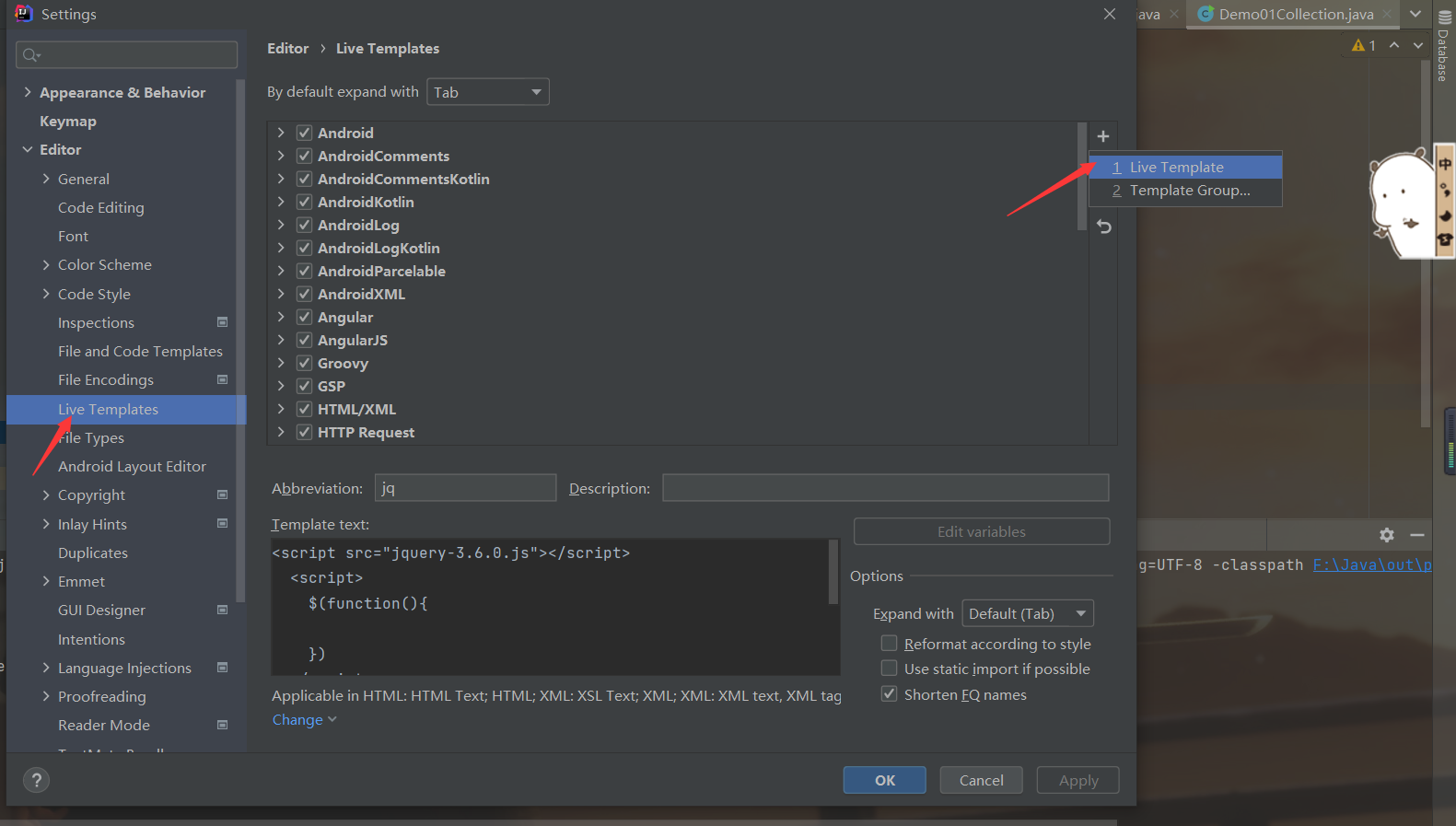This screenshot has width=1456, height=826.
Task: Click the Template text area scrollbar
Action: [x=833, y=572]
